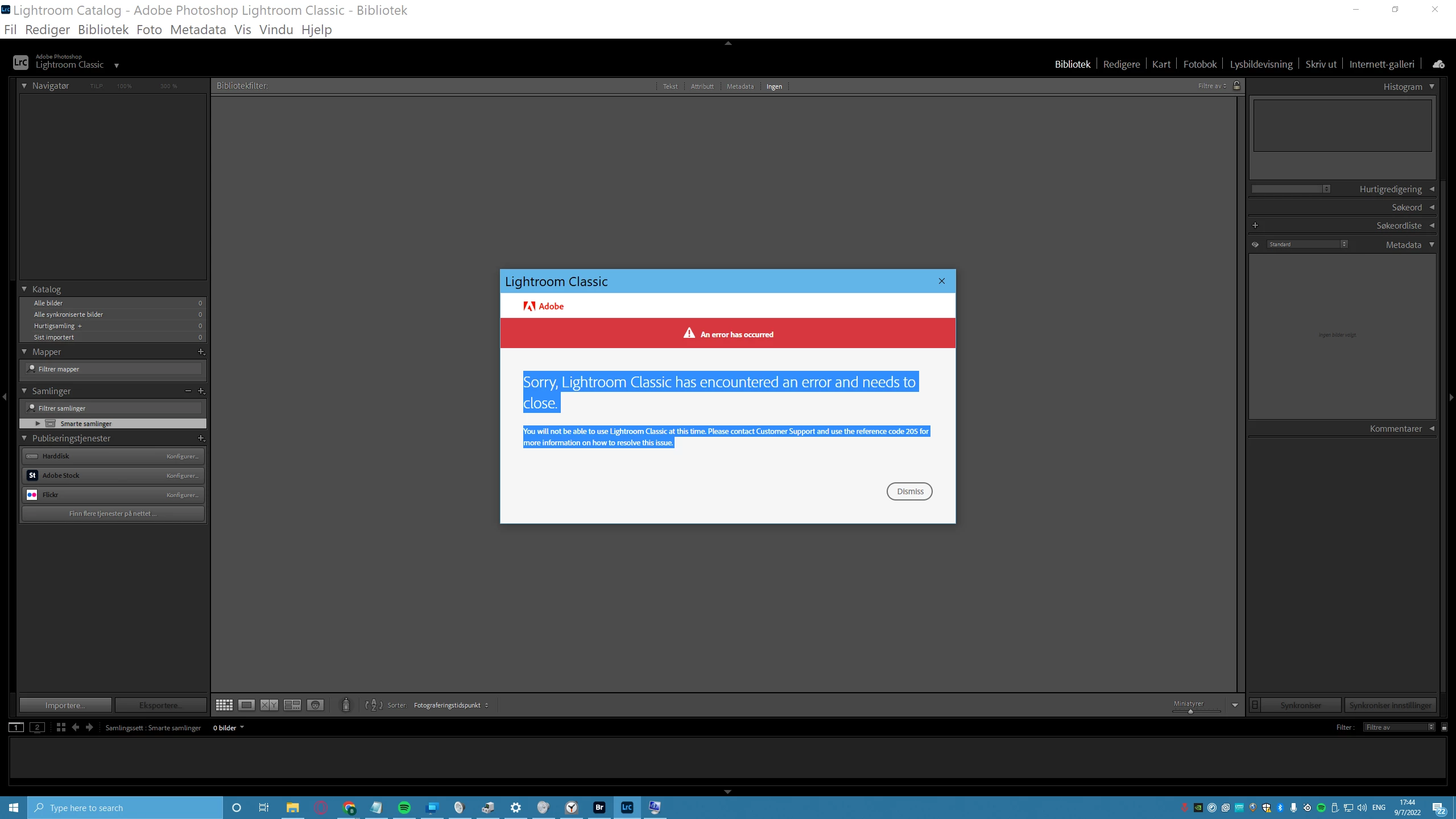The width and height of the screenshot is (1456, 819).
Task: Open the Standard metadata preset dropdown
Action: [1306, 245]
